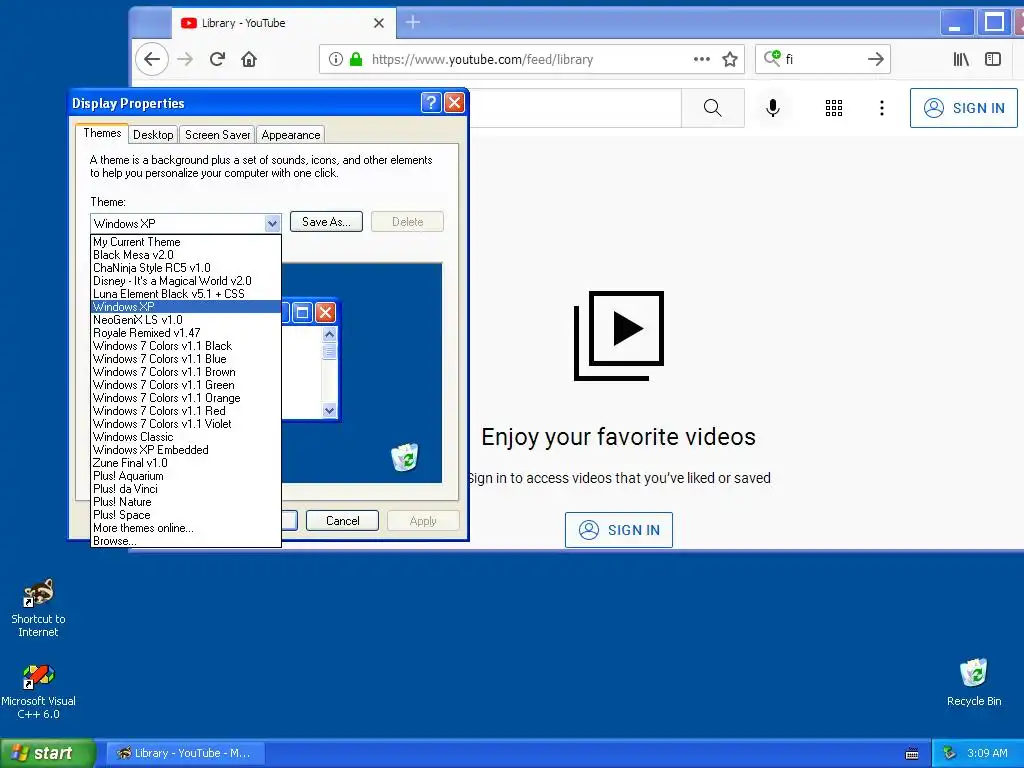
Task: Open YouTube settings three-dot menu
Action: pyautogui.click(x=882, y=108)
